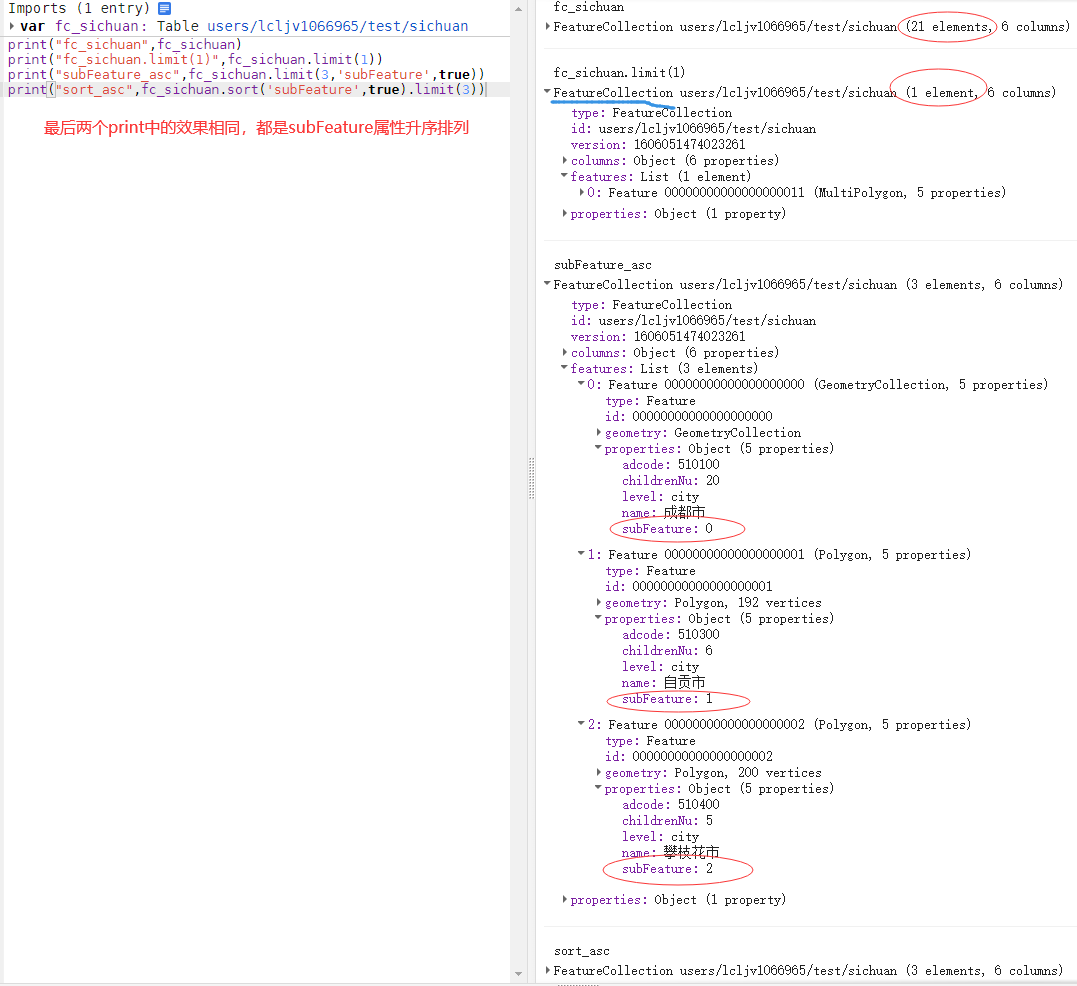Image resolution: width=1077 pixels, height=986 pixels.
Task: Click 'childrenNu: 5' property row
Action: [667, 821]
